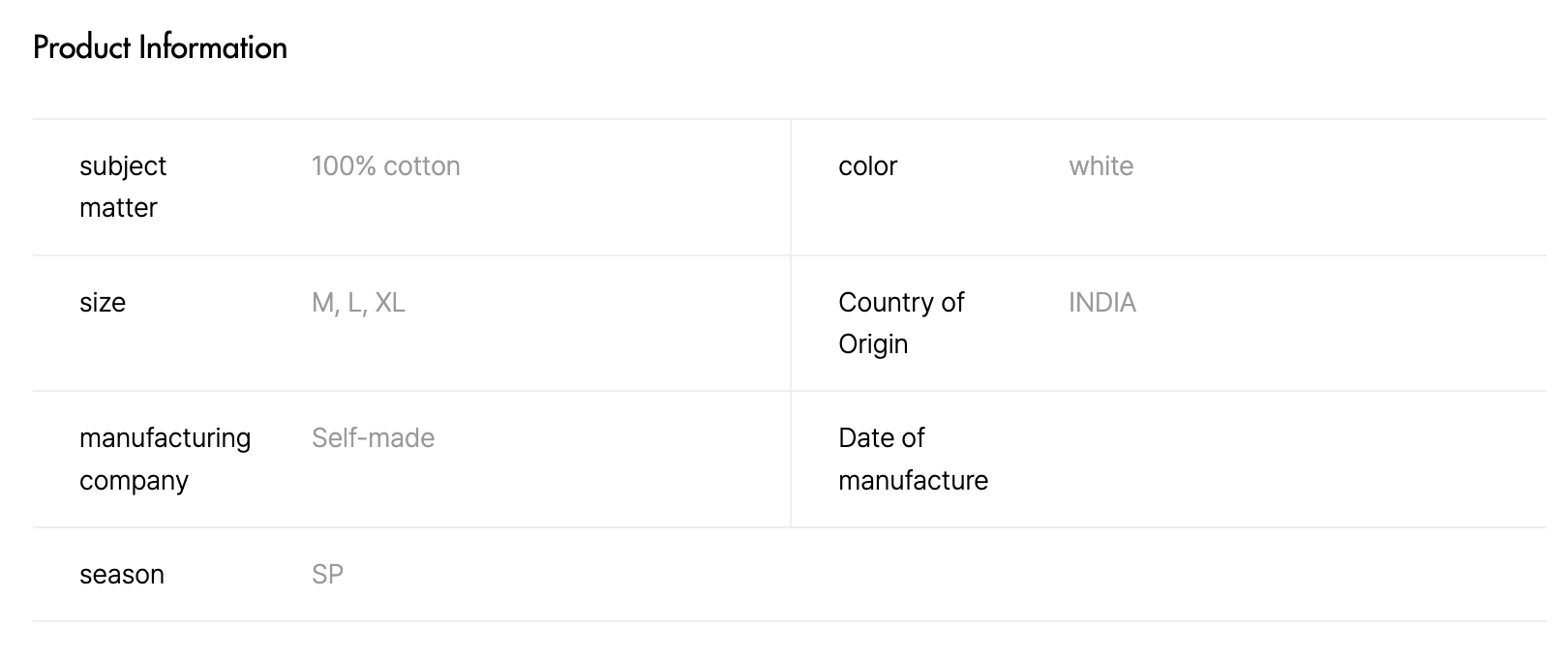Click the word Origin in the country label
Image resolution: width=1568 pixels, height=658 pixels.
(873, 344)
